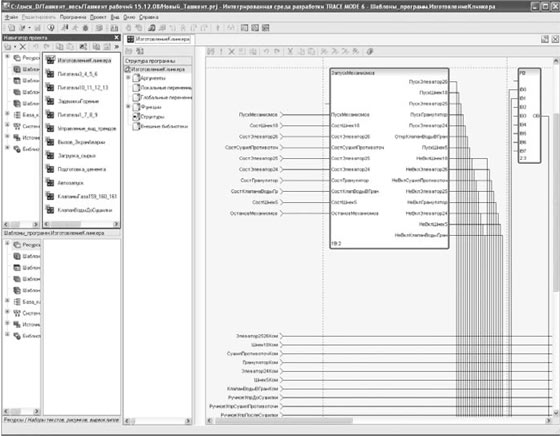Open the Окно menu

[129, 17]
